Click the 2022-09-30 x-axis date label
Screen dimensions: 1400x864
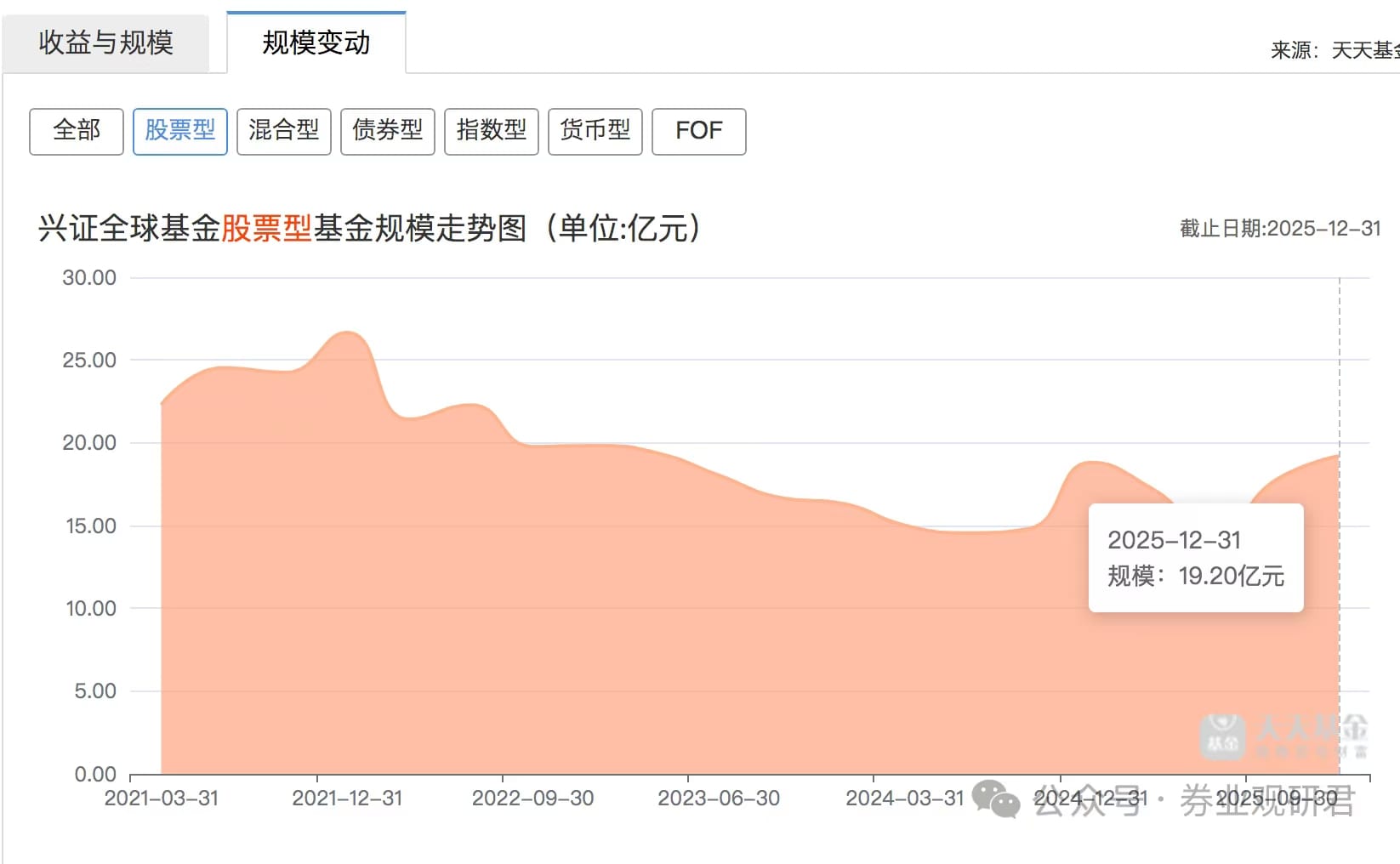pyautogui.click(x=532, y=799)
